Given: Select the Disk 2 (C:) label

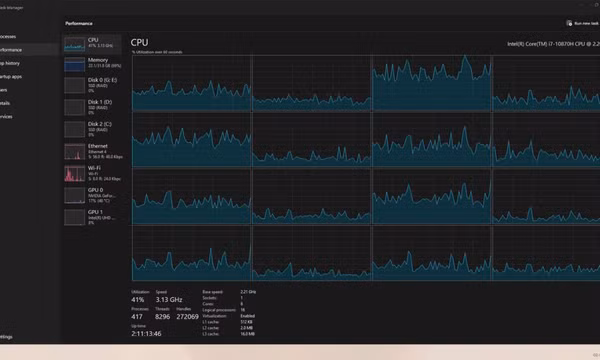Looking at the screenshot, I should 100,124.
